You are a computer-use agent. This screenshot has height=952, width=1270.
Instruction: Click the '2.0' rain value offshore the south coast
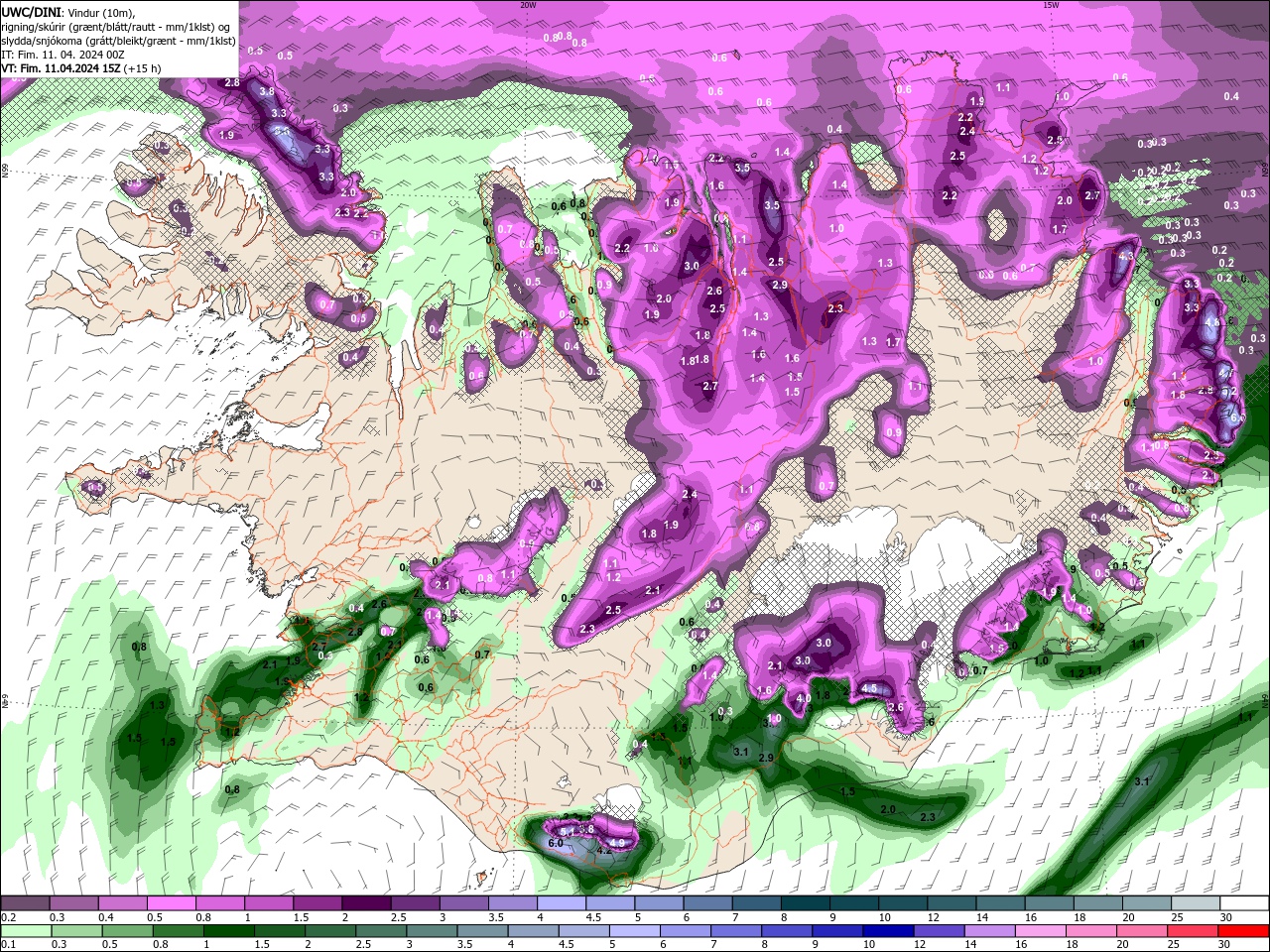[888, 810]
